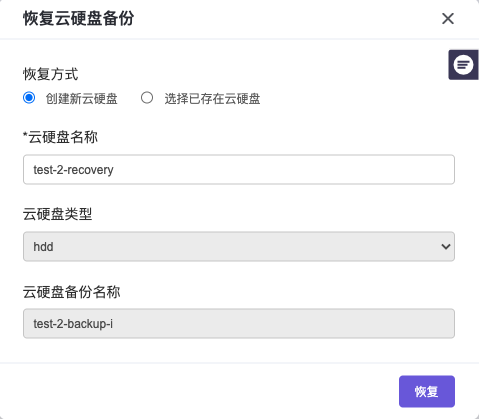Image resolution: width=479 pixels, height=419 pixels.
Task: Select the 创建新云硬盘 radio button
Action: (x=29, y=98)
